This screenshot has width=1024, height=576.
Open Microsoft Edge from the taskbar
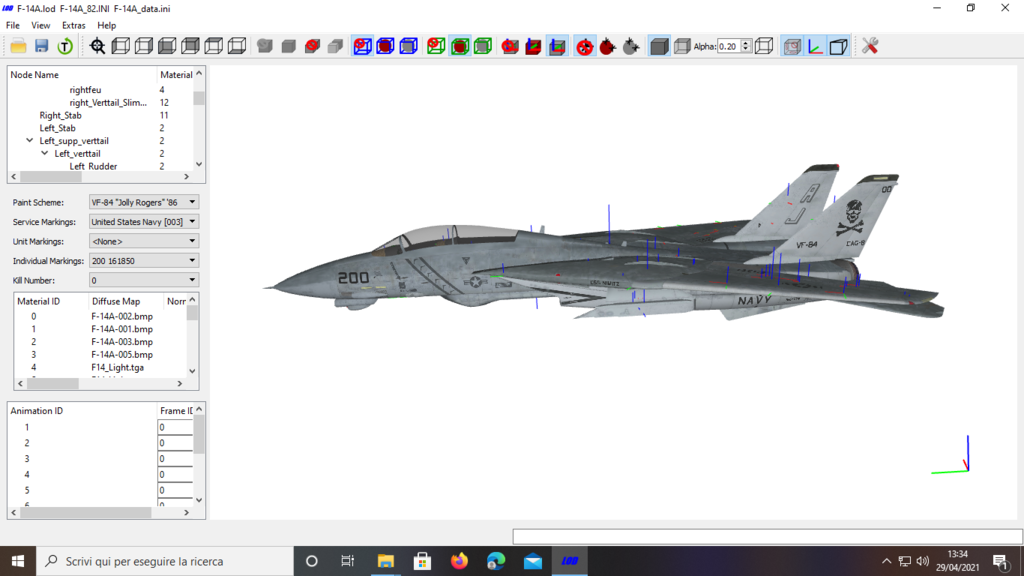(x=496, y=561)
